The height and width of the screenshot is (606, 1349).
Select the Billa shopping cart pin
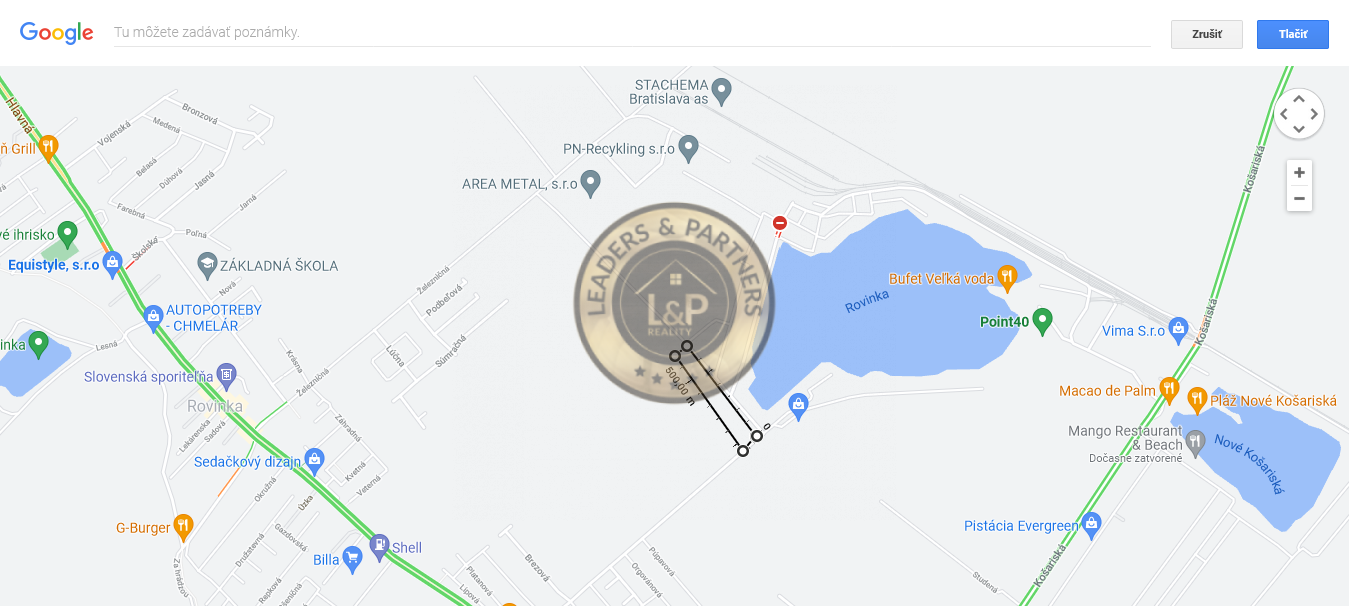point(351,558)
